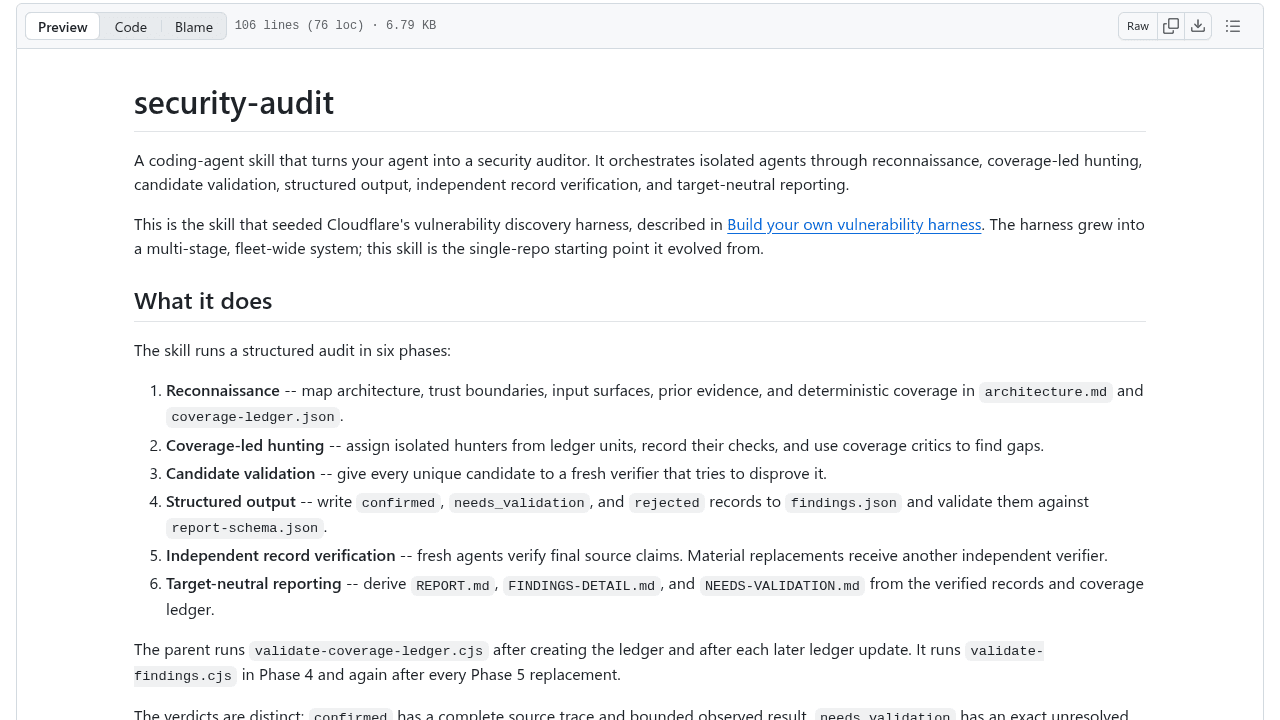Select the 'findings.json' code label

[x=844, y=503]
